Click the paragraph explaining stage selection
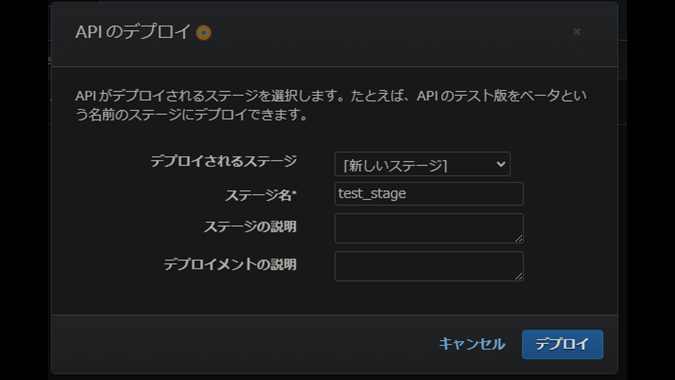 point(331,105)
